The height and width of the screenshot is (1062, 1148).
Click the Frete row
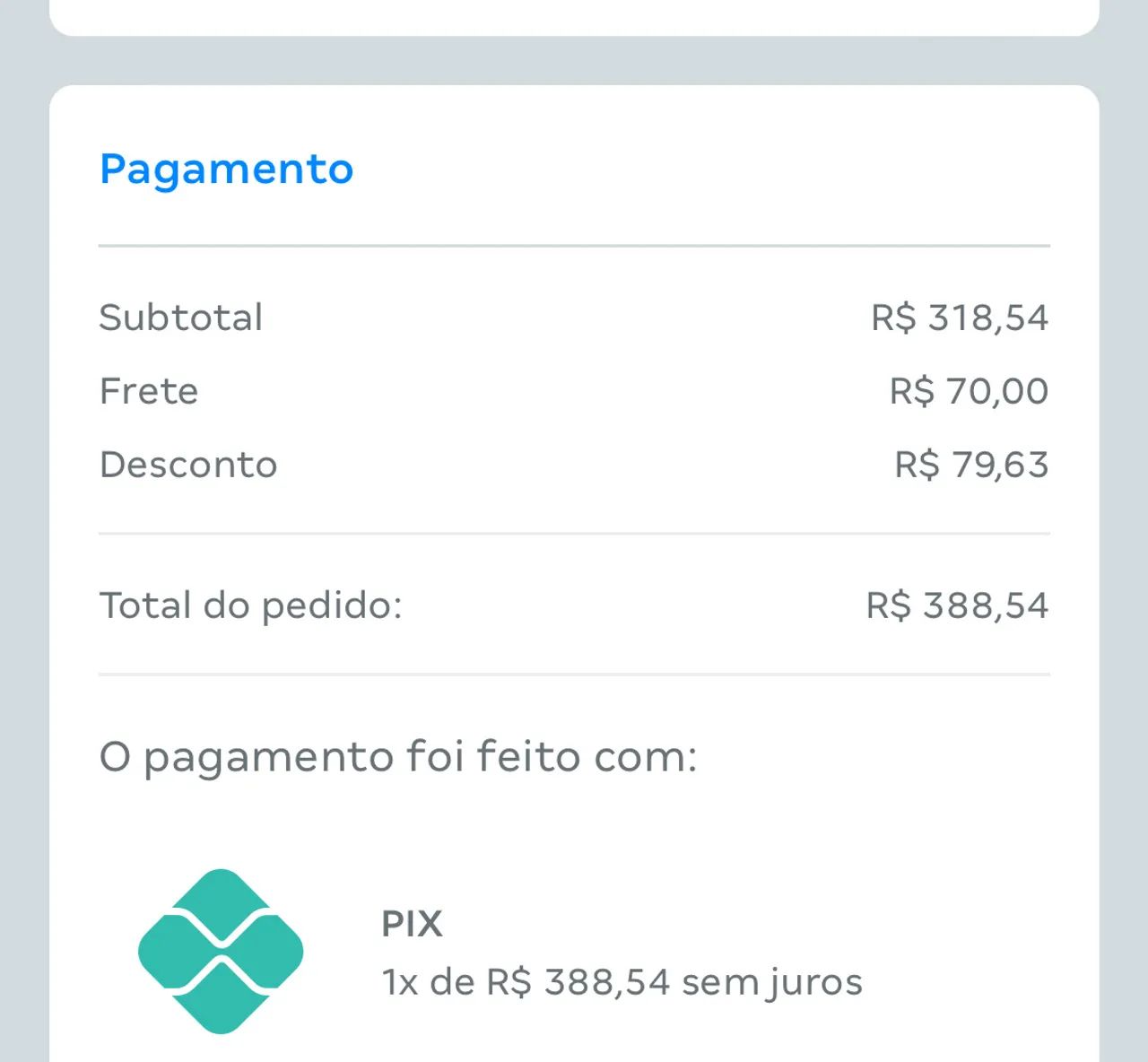(x=149, y=390)
